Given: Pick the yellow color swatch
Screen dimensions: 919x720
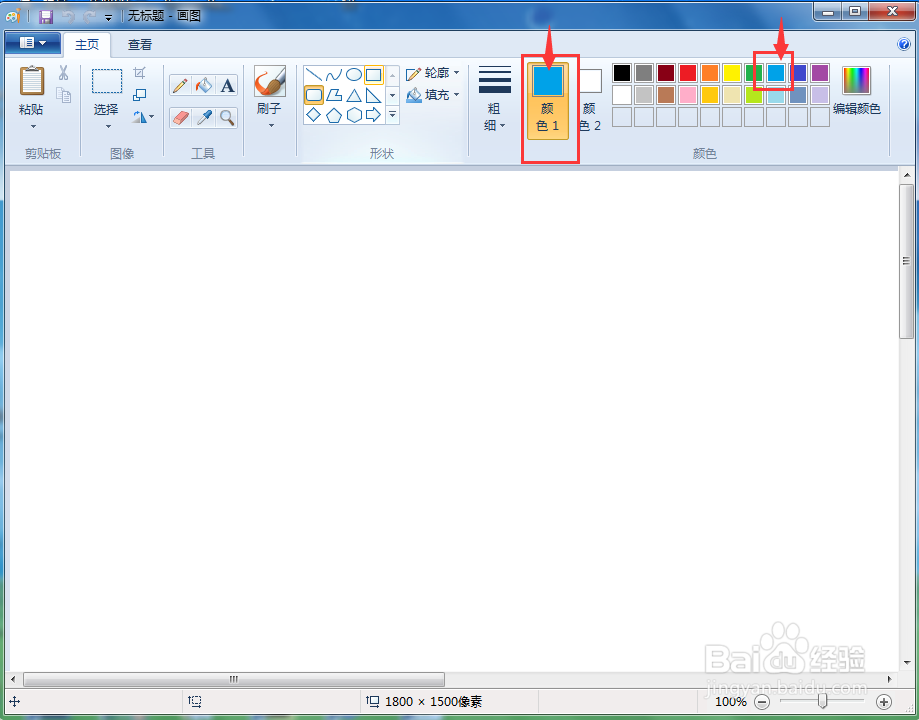Looking at the screenshot, I should 732,73.
